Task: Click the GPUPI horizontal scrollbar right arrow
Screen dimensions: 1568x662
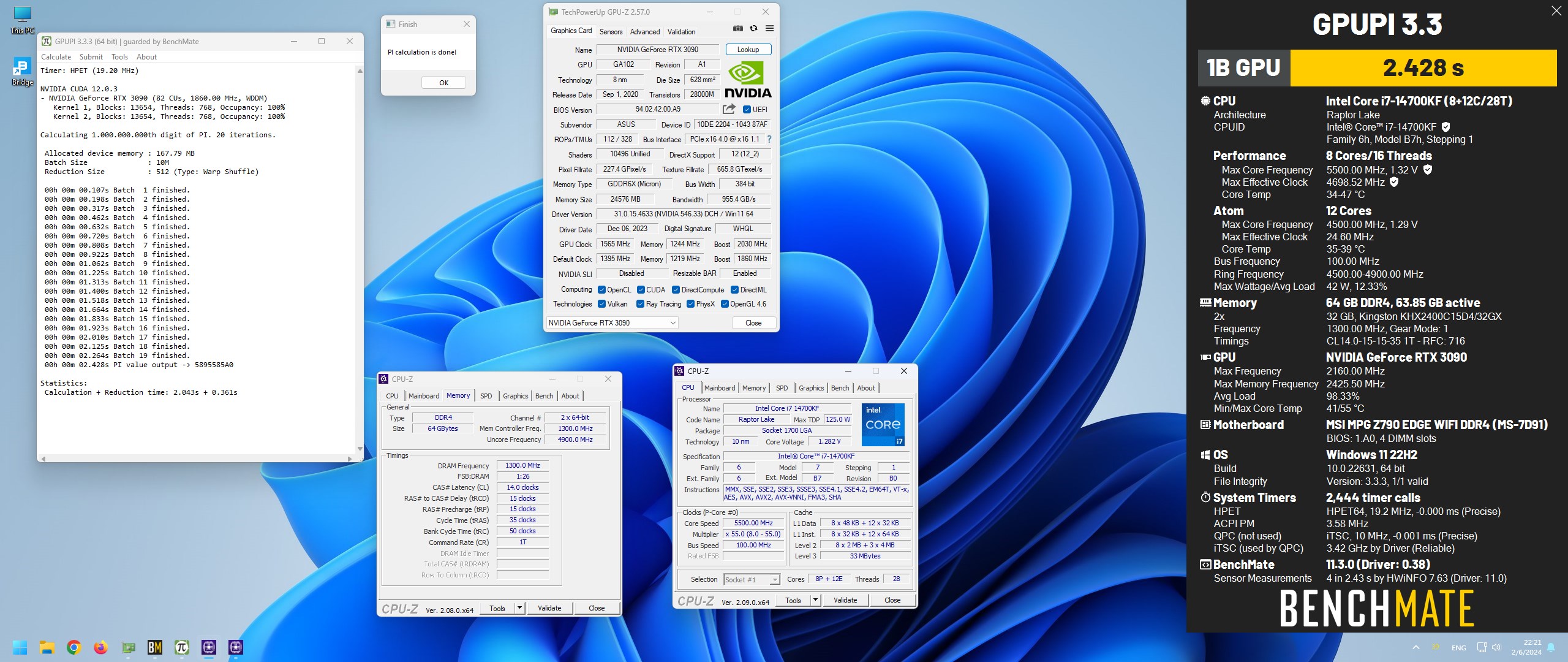Action: click(350, 458)
